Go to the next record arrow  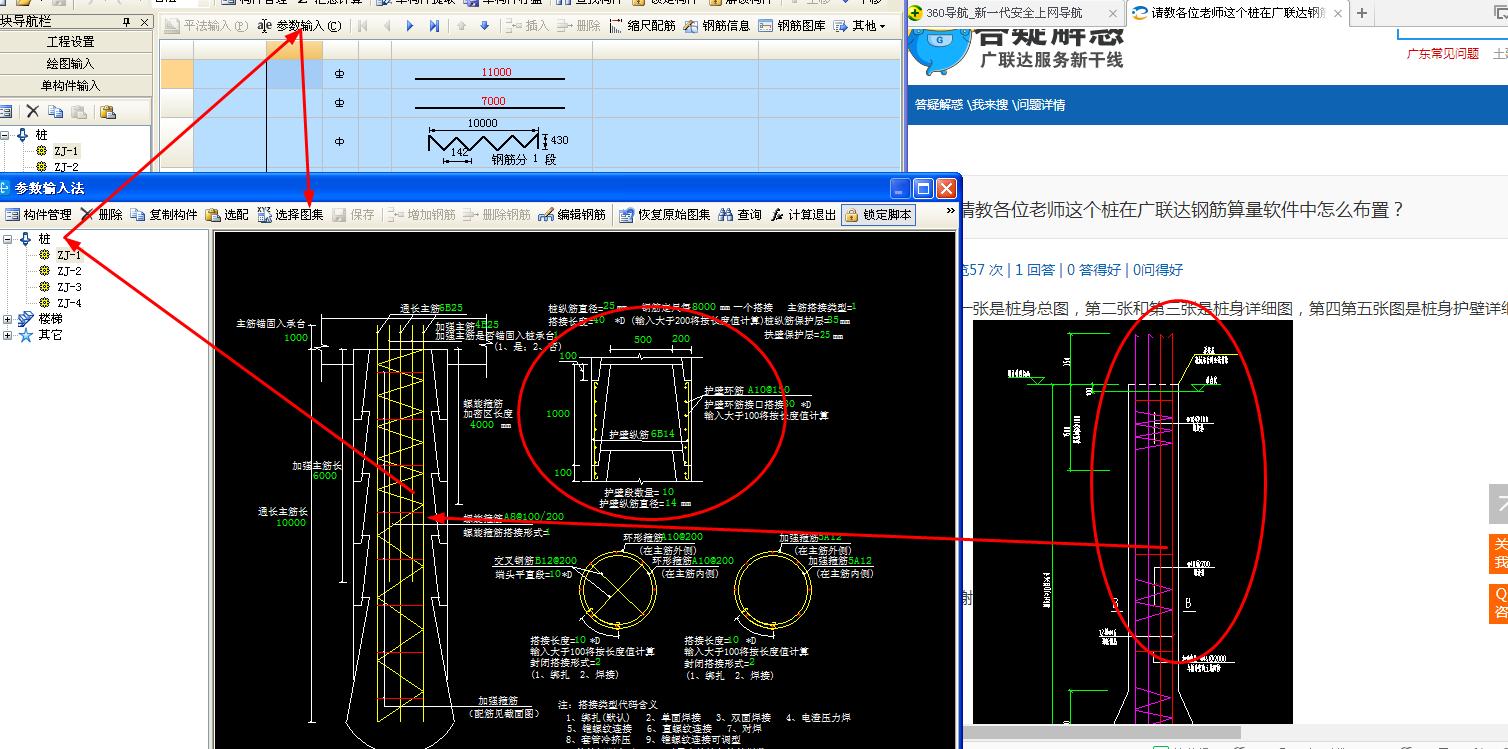[x=410, y=26]
